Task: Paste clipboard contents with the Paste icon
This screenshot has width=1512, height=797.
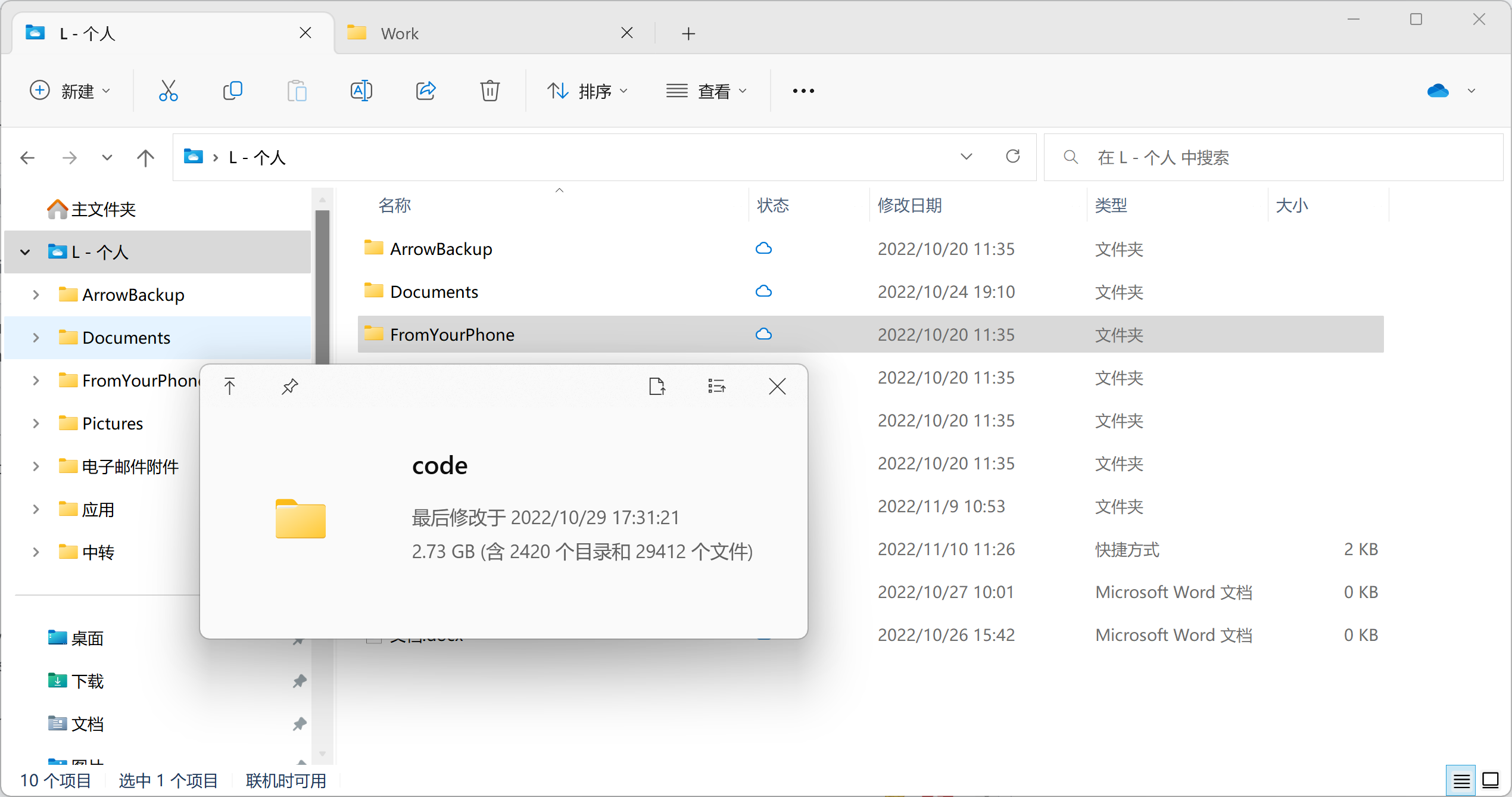Action: coord(297,91)
